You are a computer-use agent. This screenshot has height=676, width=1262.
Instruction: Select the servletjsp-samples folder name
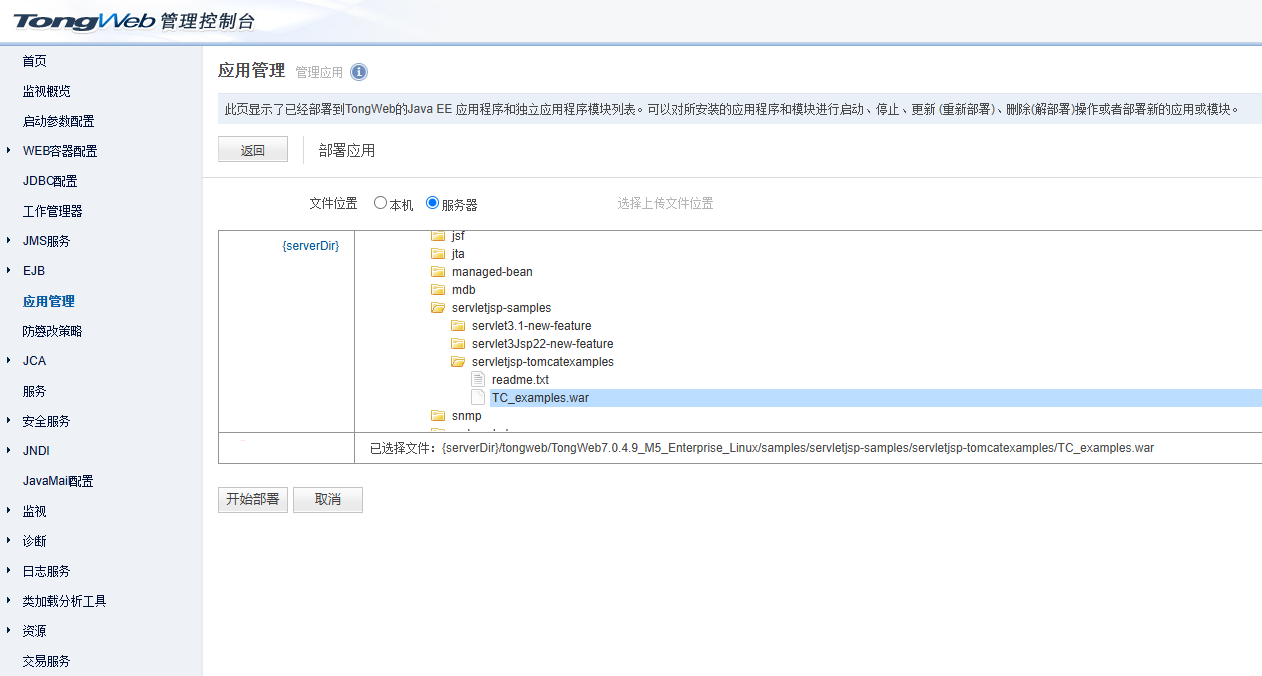tap(501, 308)
